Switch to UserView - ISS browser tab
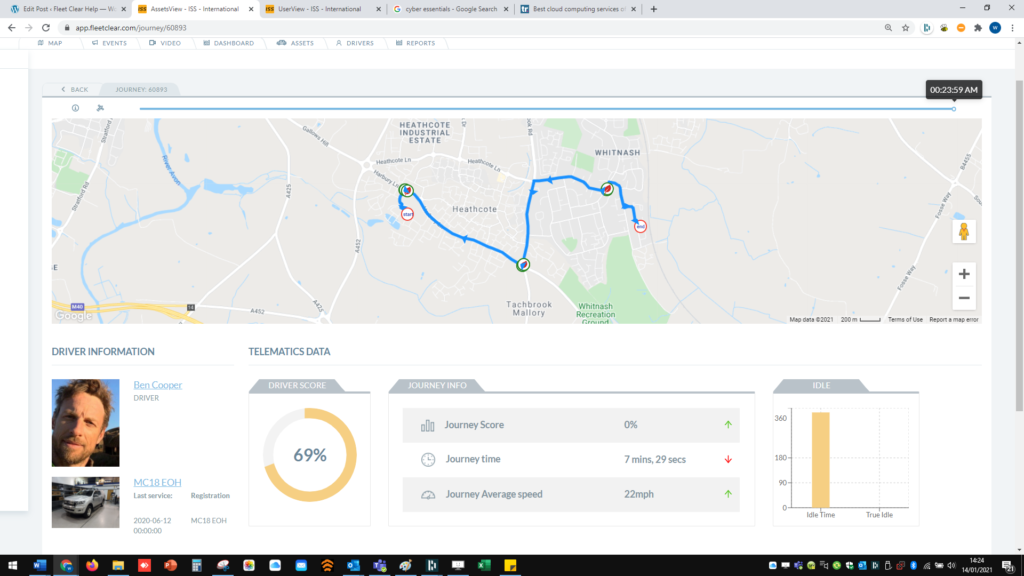The height and width of the screenshot is (576, 1024). pyautogui.click(x=323, y=9)
